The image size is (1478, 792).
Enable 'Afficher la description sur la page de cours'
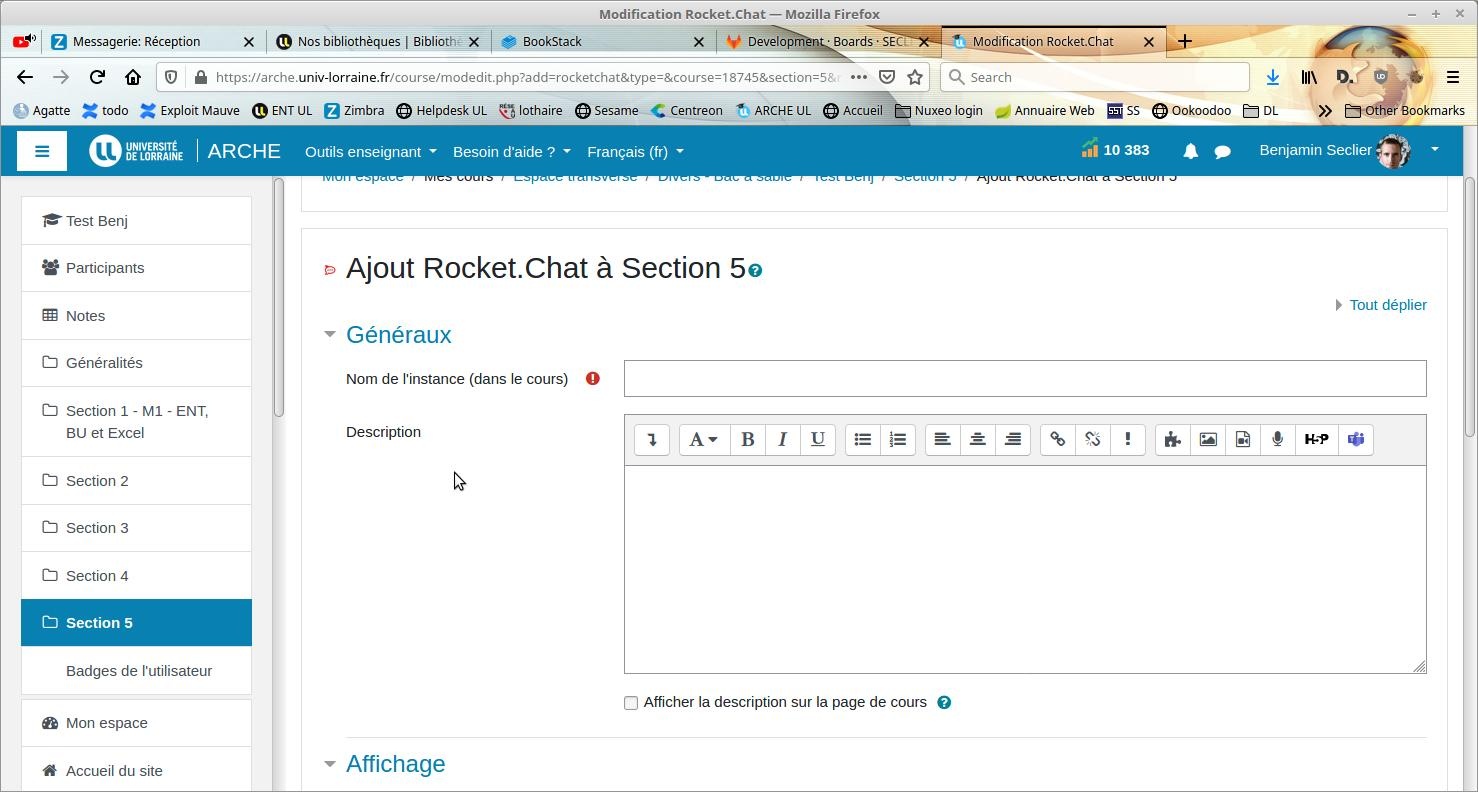(631, 703)
